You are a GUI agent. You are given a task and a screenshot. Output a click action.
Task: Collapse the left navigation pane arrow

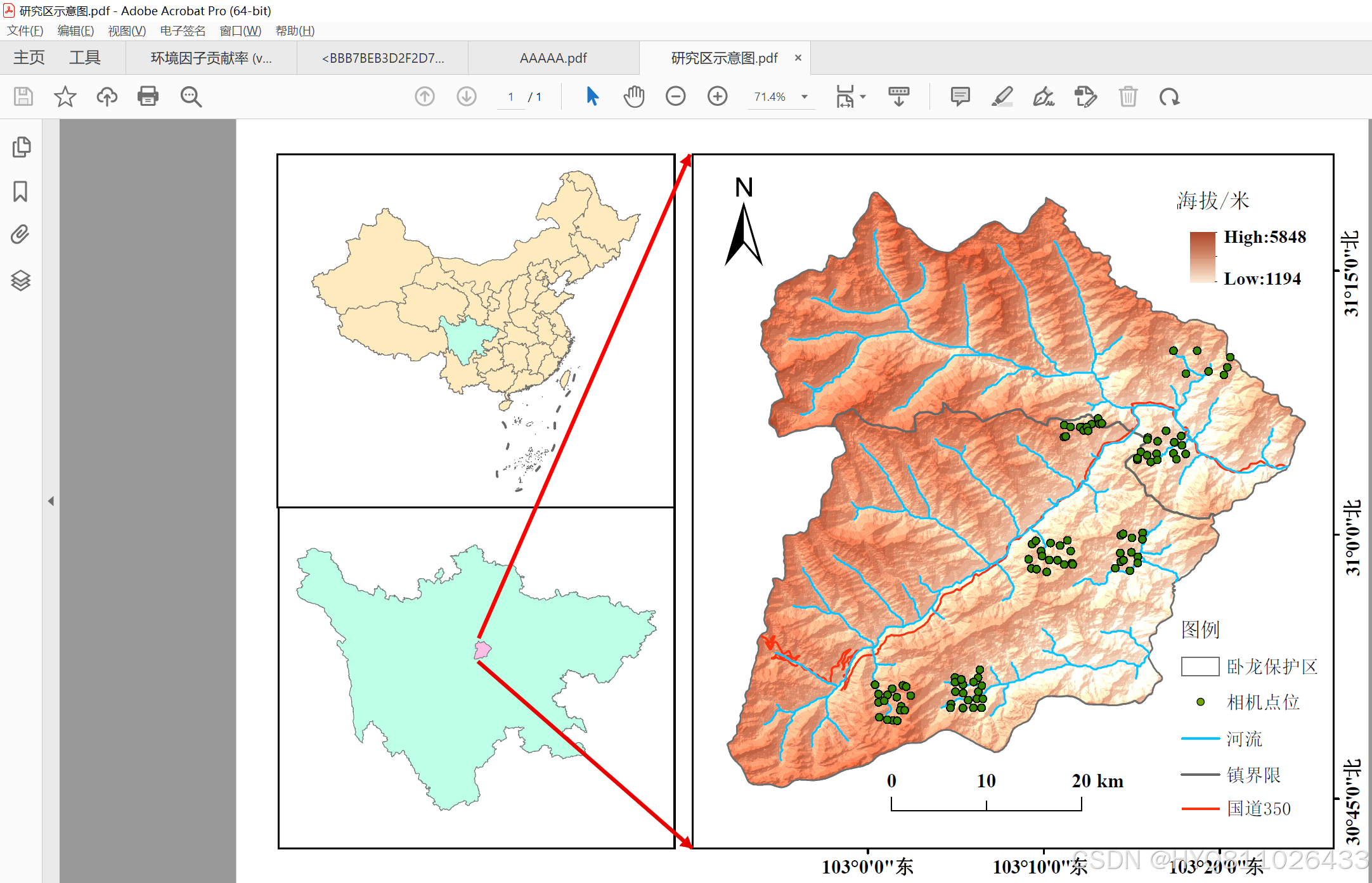coord(51,501)
